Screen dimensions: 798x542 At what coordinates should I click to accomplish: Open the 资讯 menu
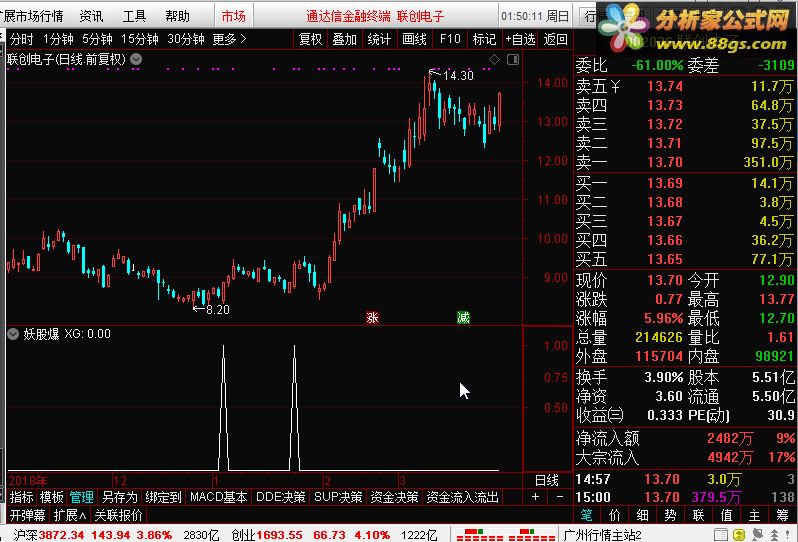(92, 16)
